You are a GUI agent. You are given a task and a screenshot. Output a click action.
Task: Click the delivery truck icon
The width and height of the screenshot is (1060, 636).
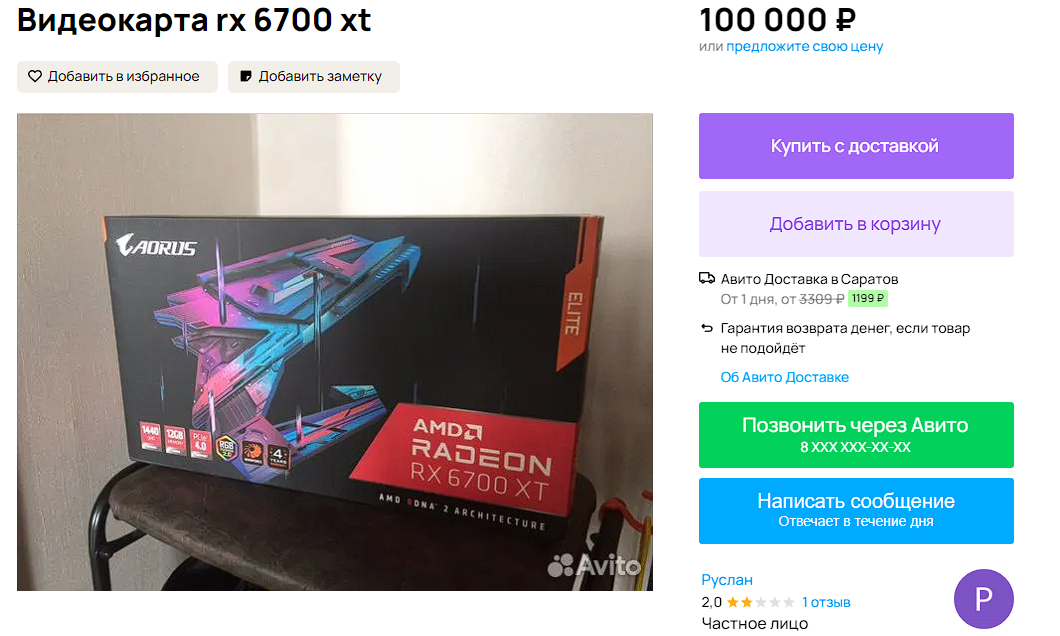[706, 278]
